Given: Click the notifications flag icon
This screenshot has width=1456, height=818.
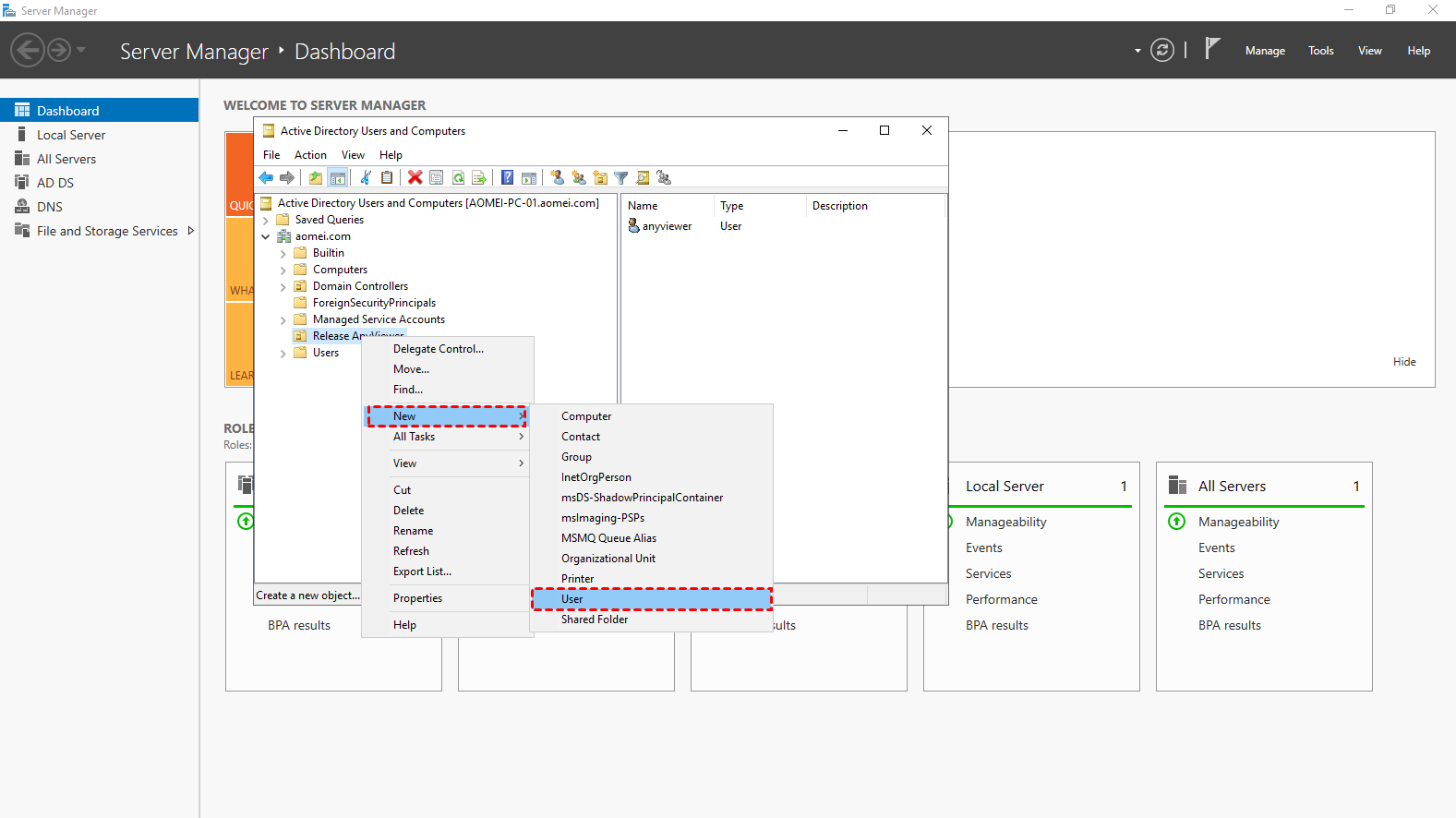Looking at the screenshot, I should [x=1212, y=50].
